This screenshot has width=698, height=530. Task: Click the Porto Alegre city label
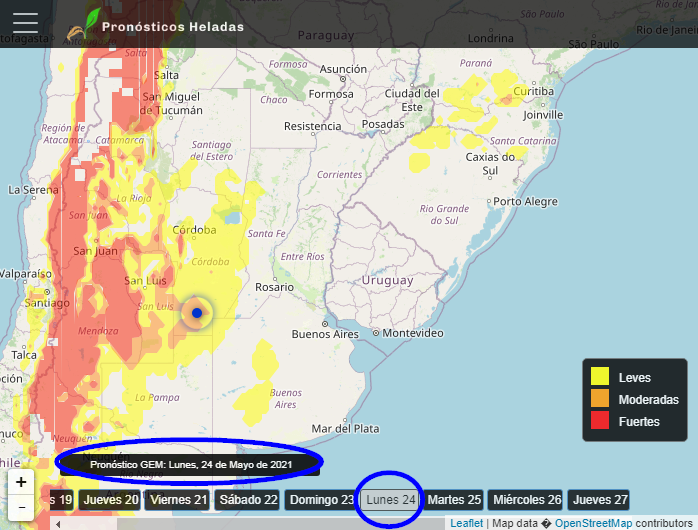[x=525, y=202]
